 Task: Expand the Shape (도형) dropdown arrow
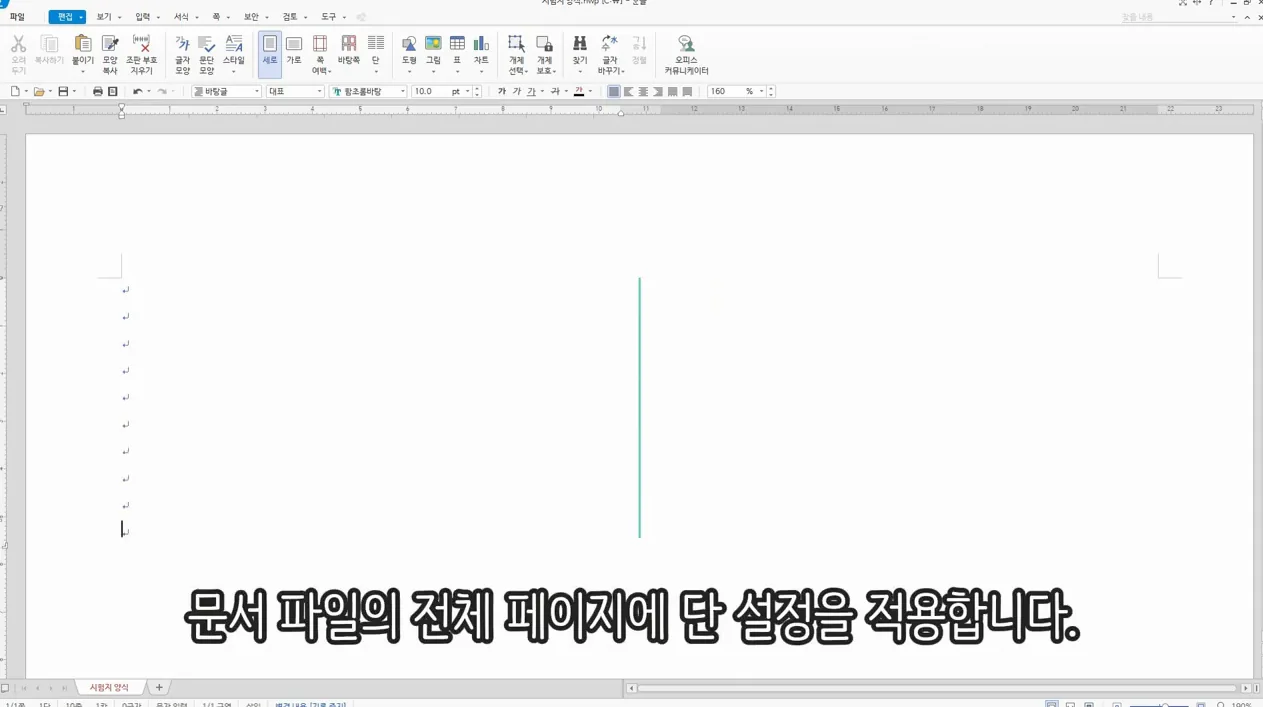[409, 72]
